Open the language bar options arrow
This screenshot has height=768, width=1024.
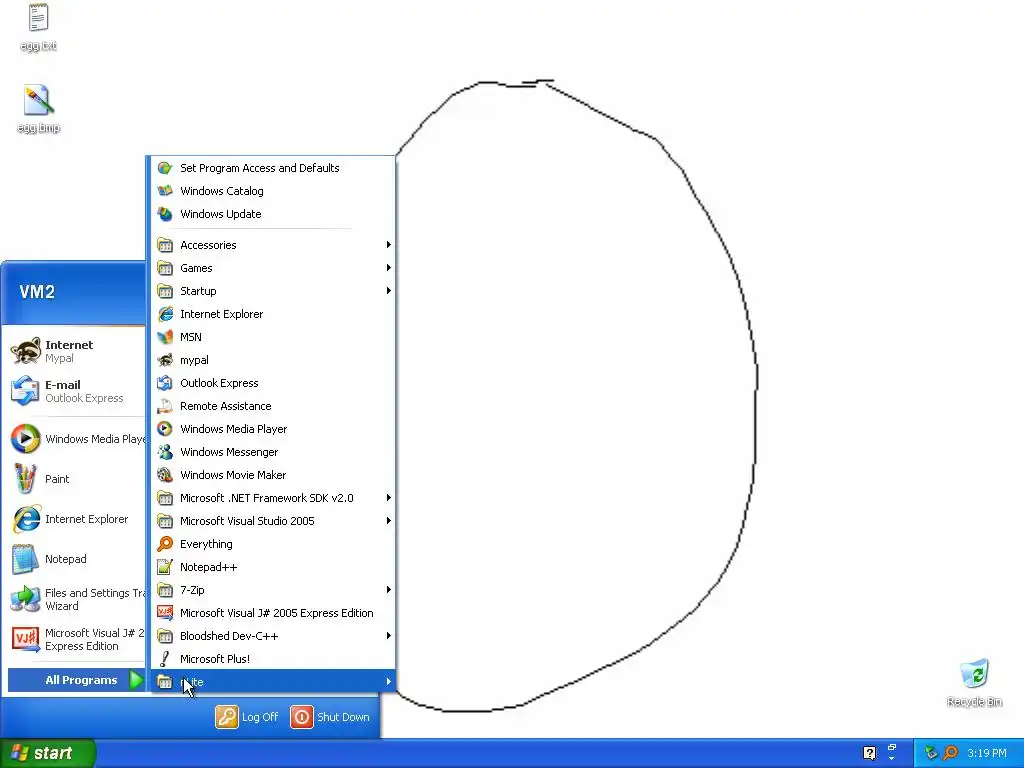(891, 759)
